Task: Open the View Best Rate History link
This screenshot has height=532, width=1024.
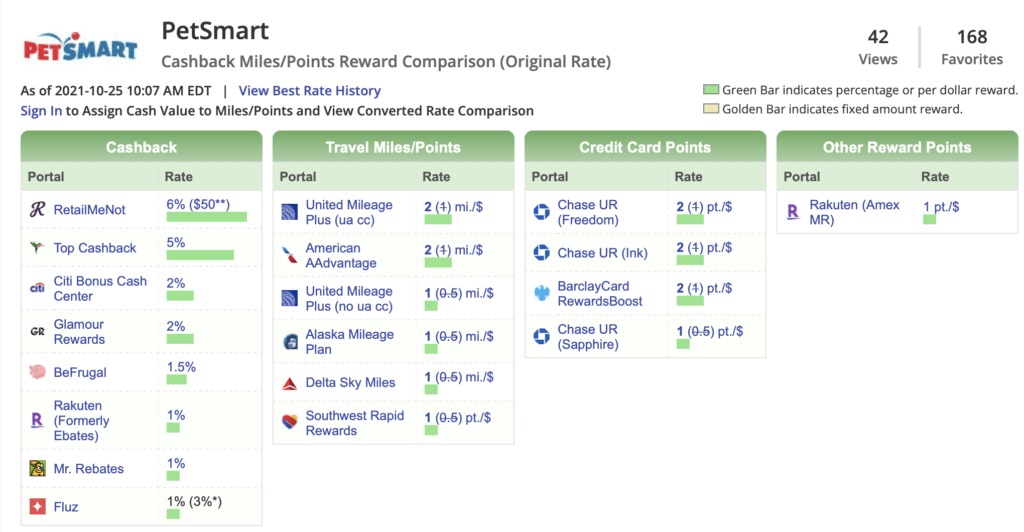Action: pyautogui.click(x=309, y=91)
